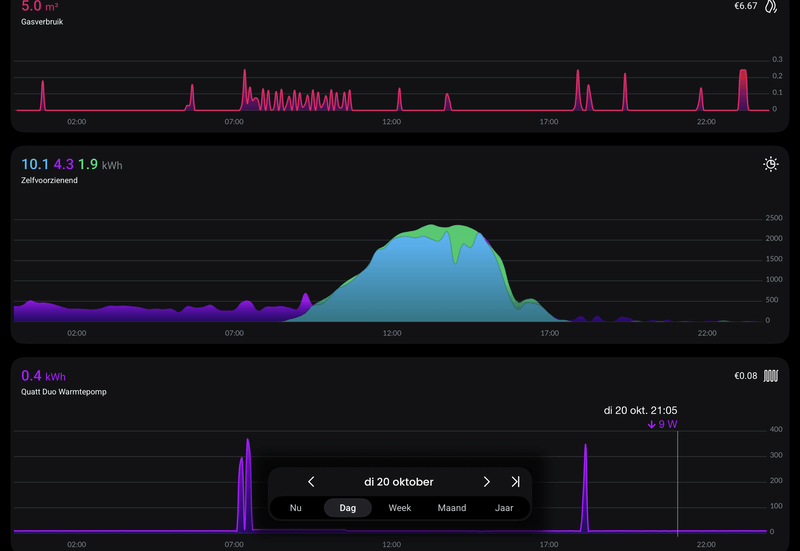The width and height of the screenshot is (800, 551).
Task: Click the 9 W tooltip reading
Action: coord(662,424)
